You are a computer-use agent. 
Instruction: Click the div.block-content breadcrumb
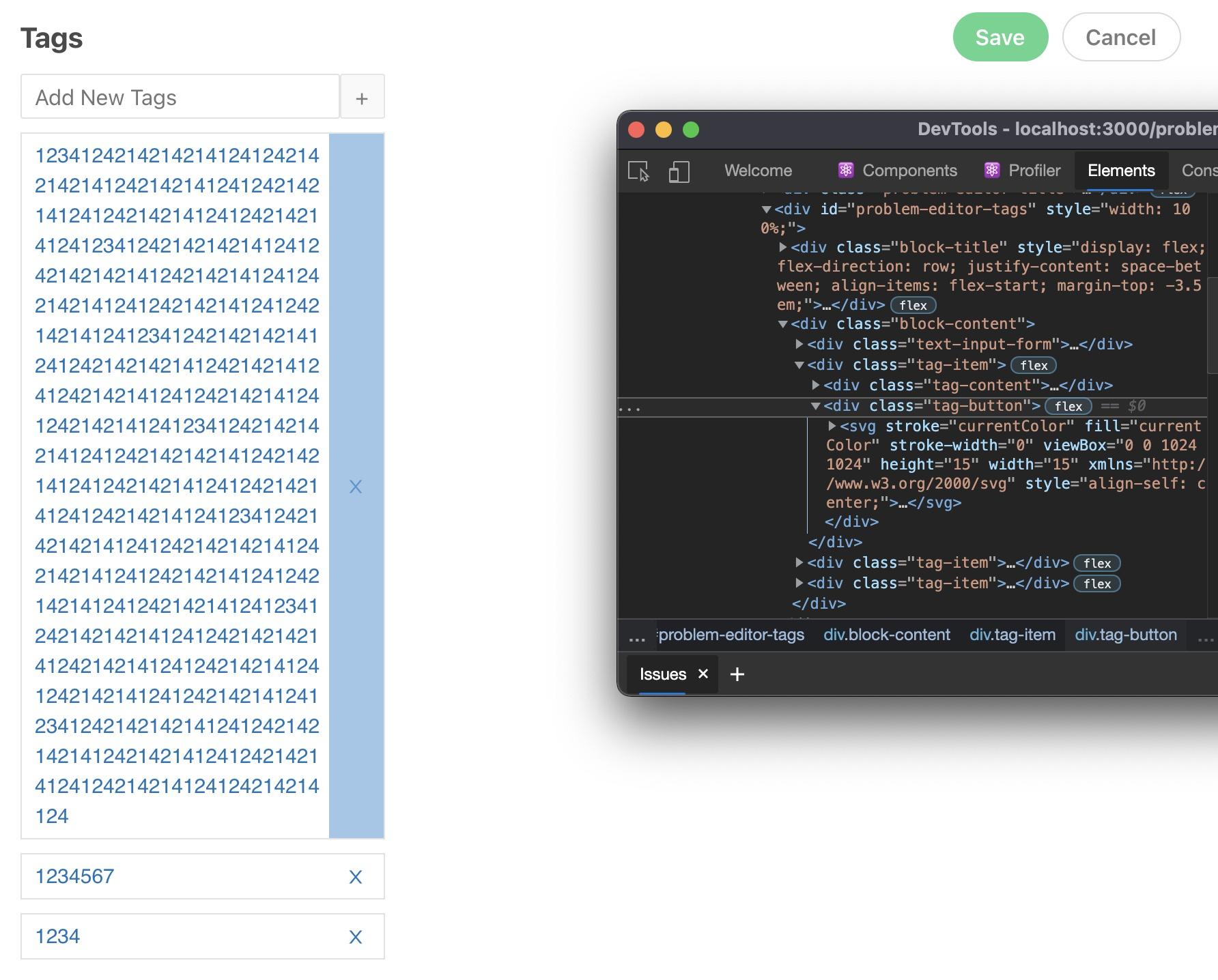coord(887,635)
